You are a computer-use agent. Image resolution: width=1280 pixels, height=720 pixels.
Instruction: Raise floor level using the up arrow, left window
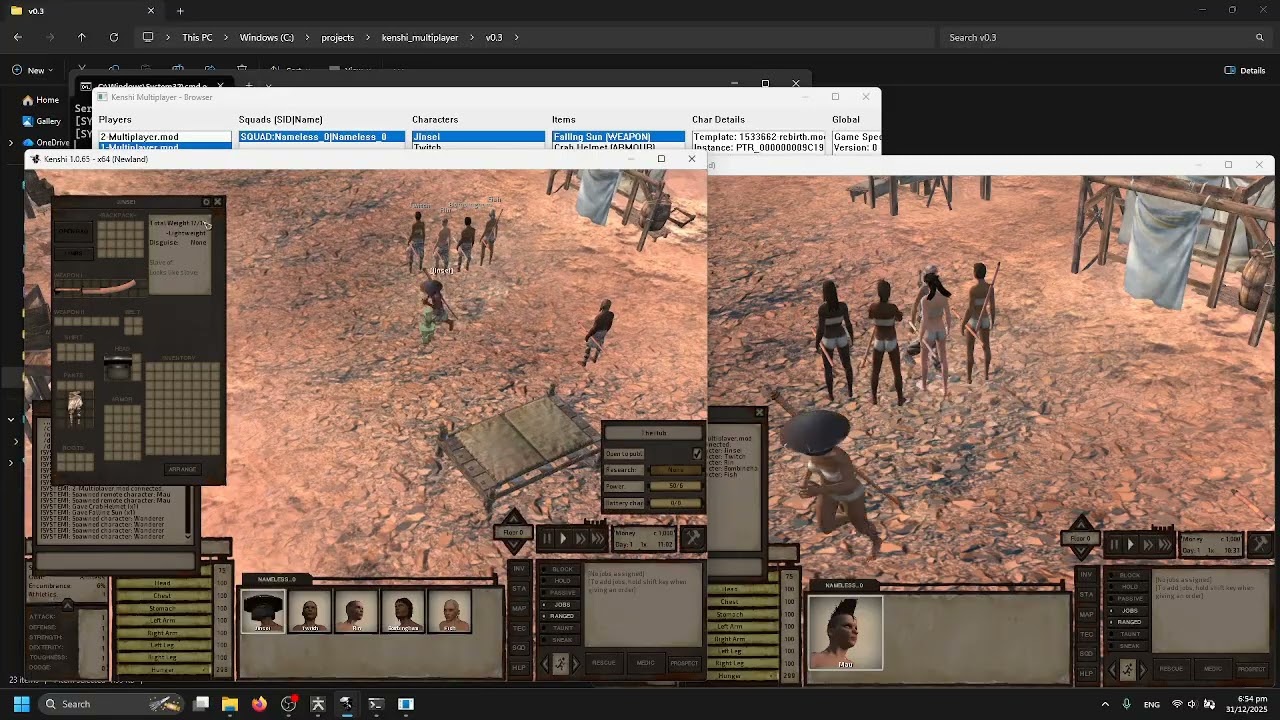[x=513, y=517]
